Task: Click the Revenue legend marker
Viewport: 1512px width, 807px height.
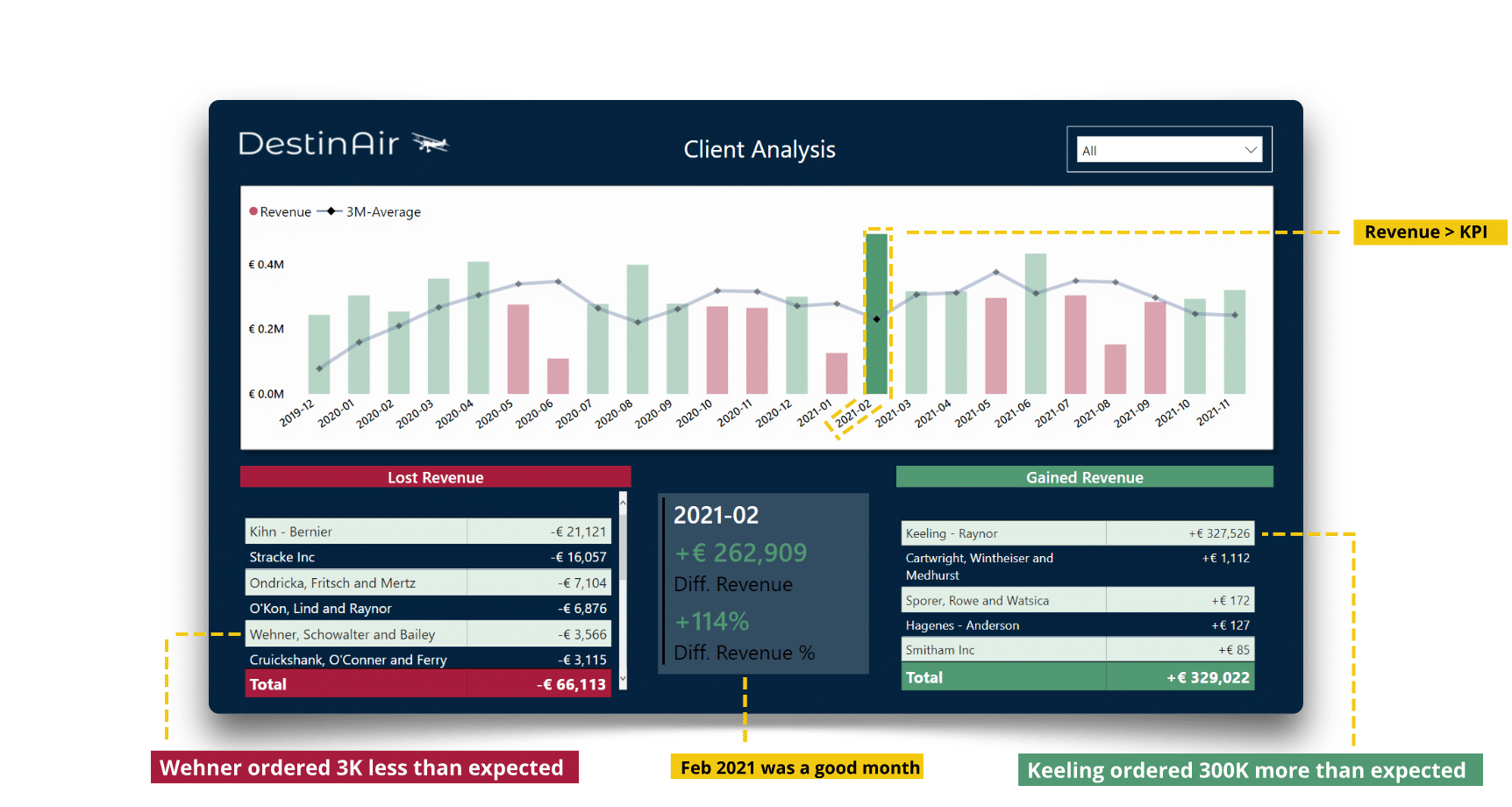Action: pos(253,211)
